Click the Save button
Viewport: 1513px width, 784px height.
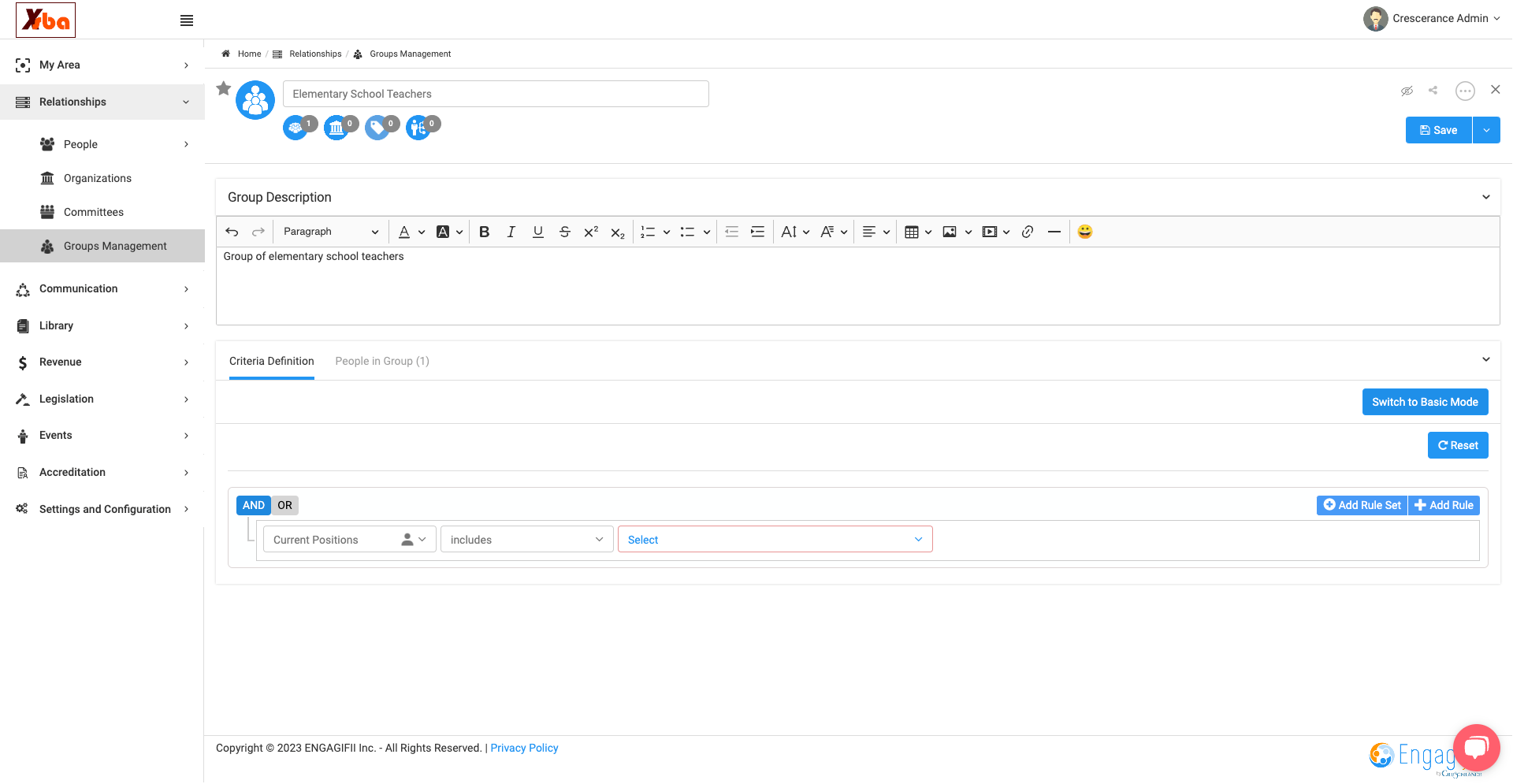click(1439, 130)
